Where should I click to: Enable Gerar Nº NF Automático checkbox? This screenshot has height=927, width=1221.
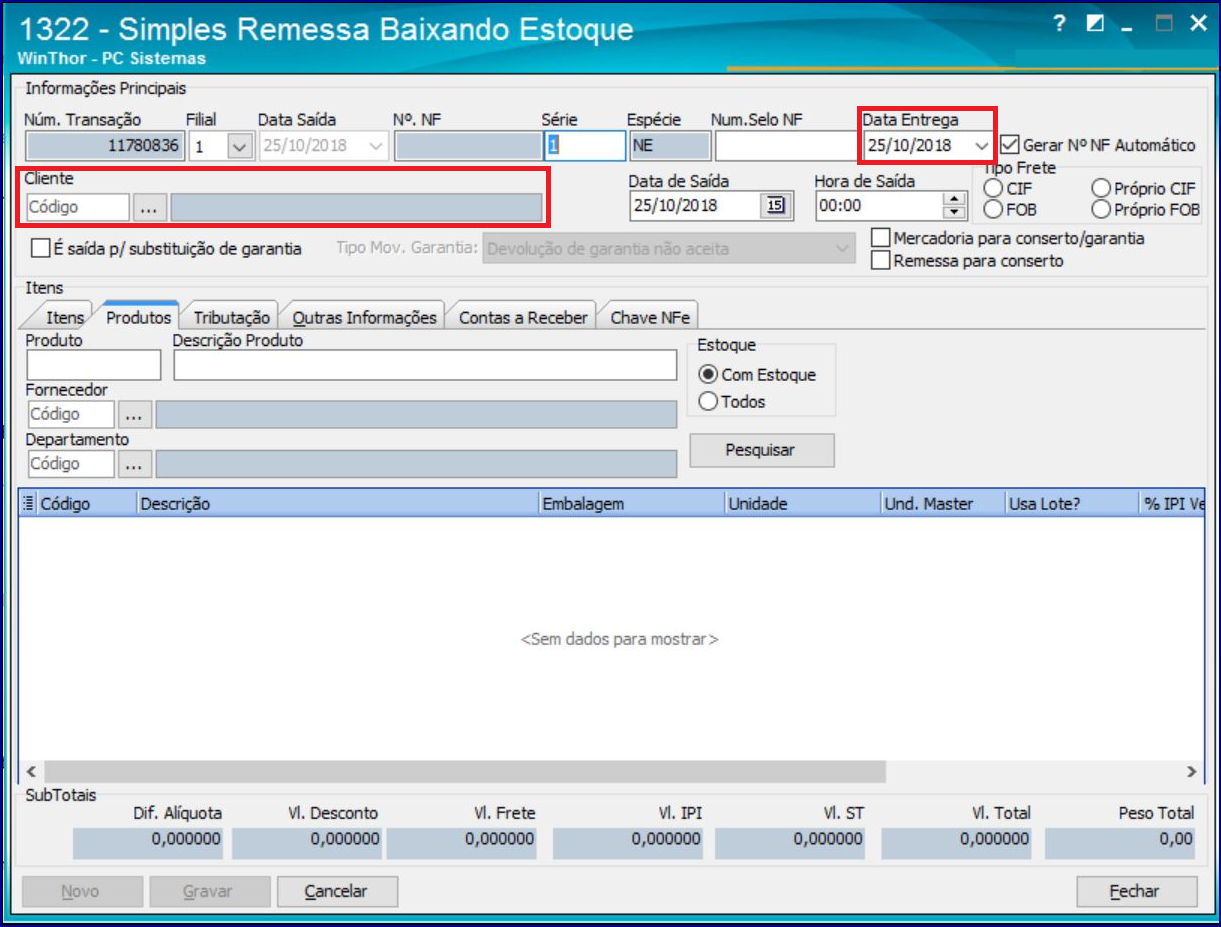click(1009, 145)
